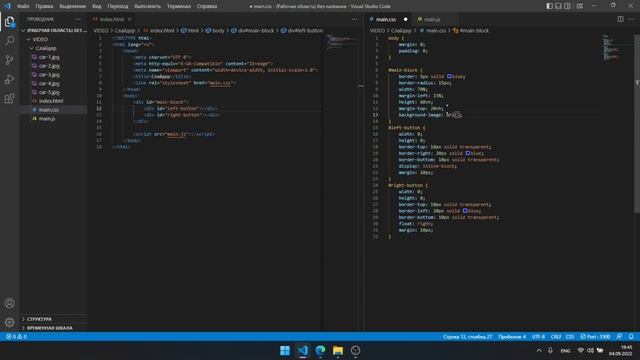Image resolution: width=640 pixels, height=360 pixels.
Task: Change language mode CSS in status bar
Action: pyautogui.click(x=570, y=337)
